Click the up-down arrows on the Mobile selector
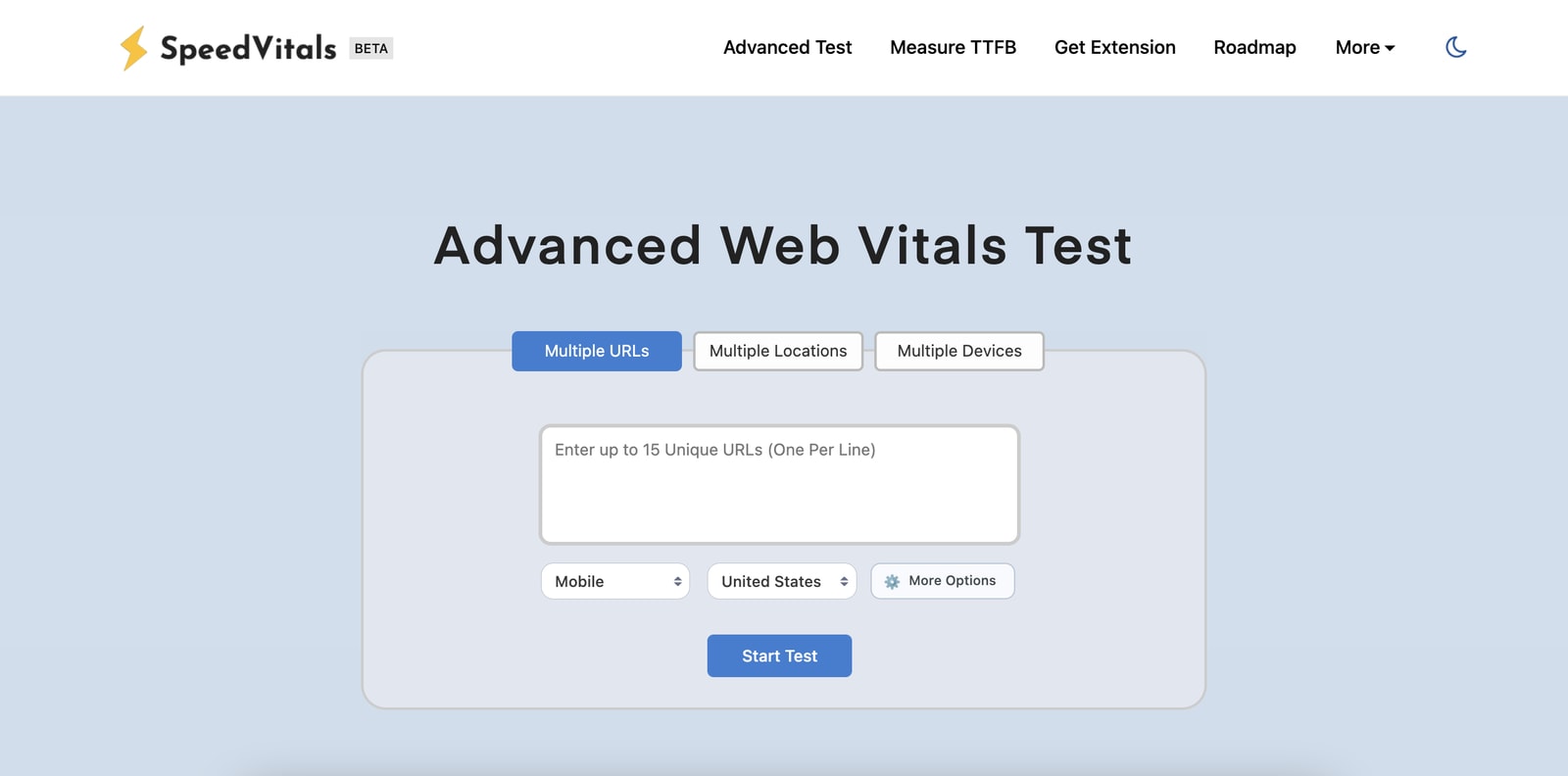 (677, 581)
